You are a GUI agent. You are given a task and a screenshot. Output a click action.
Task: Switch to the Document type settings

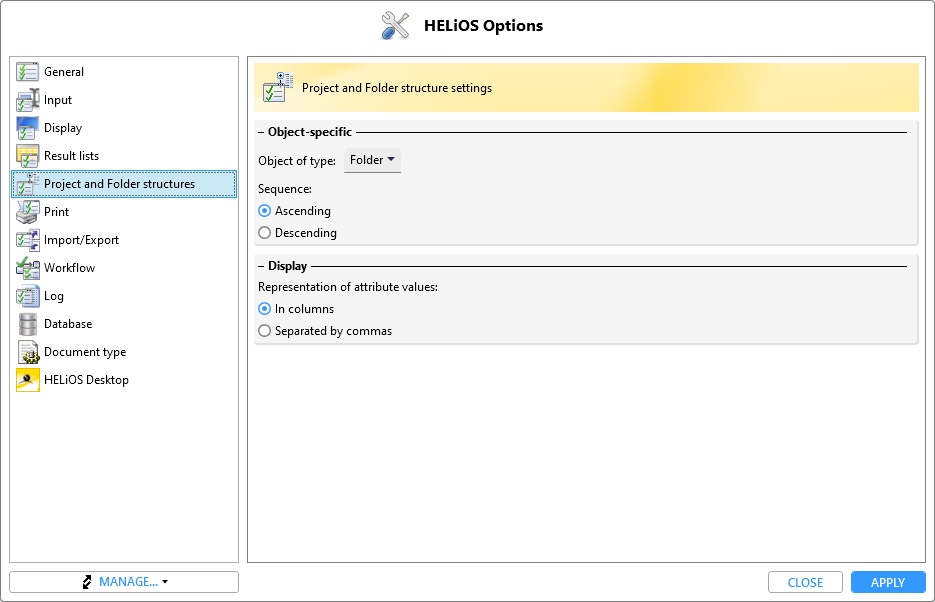pos(84,352)
